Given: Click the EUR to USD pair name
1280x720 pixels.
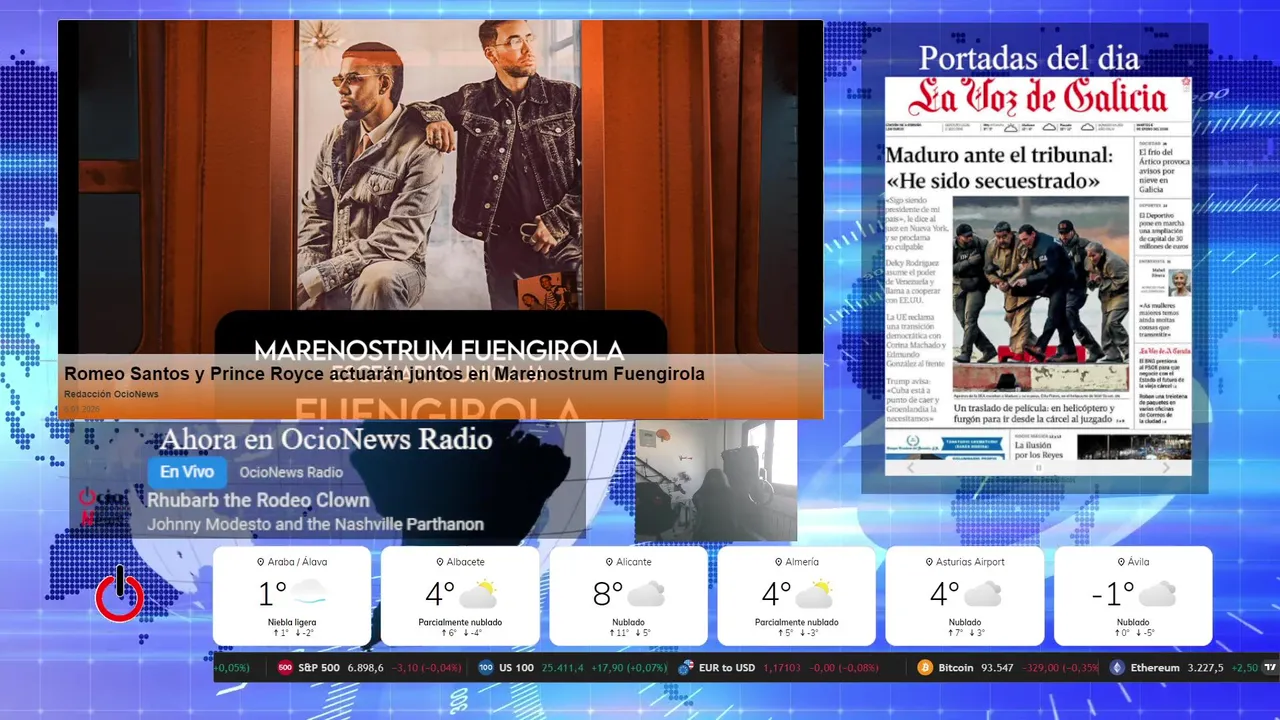Looking at the screenshot, I should click(x=727, y=667).
